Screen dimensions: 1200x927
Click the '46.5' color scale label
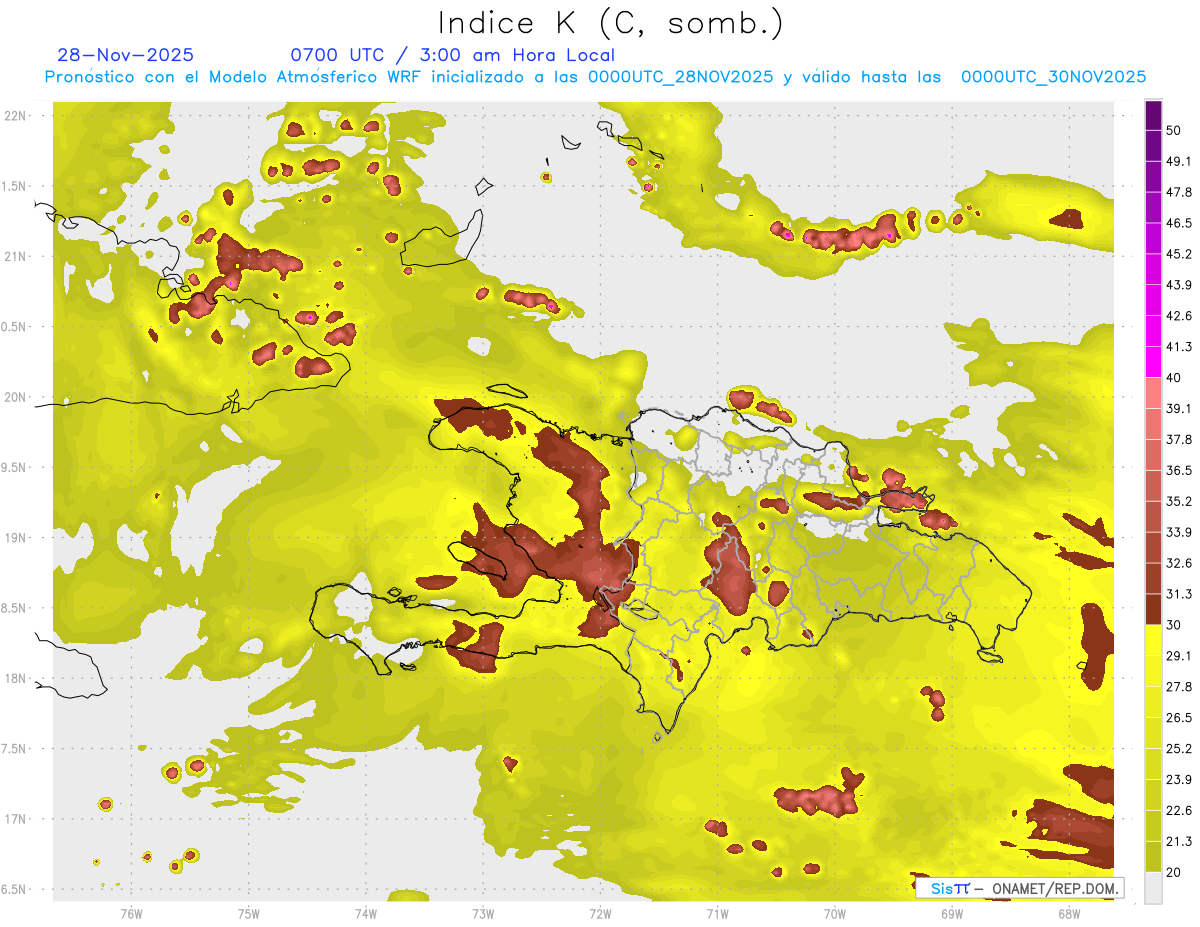point(1179,223)
